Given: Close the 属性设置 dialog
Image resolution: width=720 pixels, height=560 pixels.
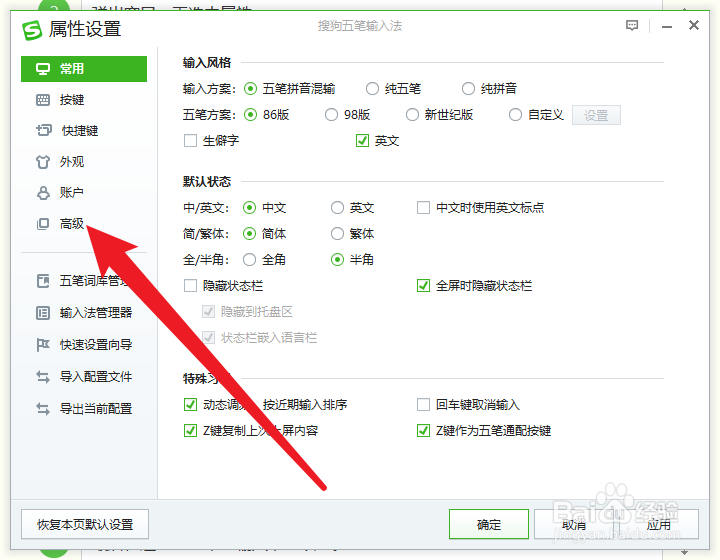Looking at the screenshot, I should (x=694, y=25).
